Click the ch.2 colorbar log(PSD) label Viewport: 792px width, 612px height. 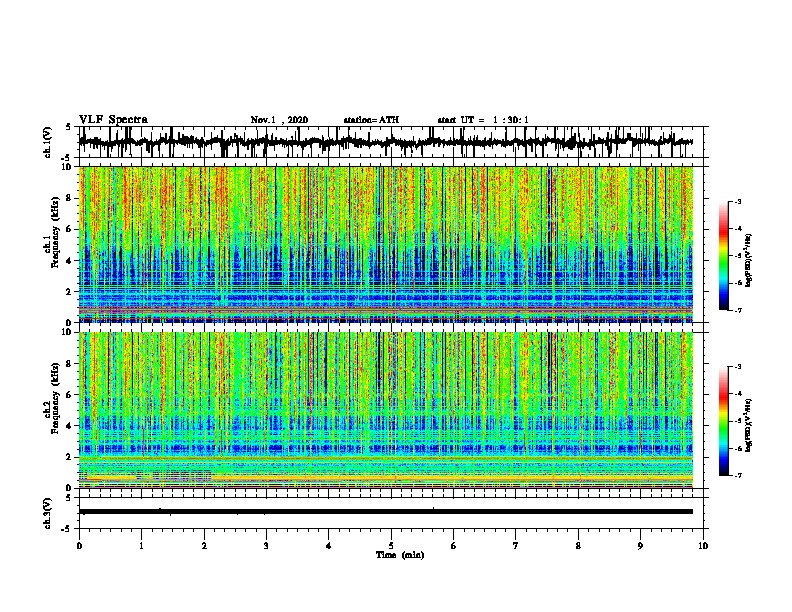pos(749,425)
